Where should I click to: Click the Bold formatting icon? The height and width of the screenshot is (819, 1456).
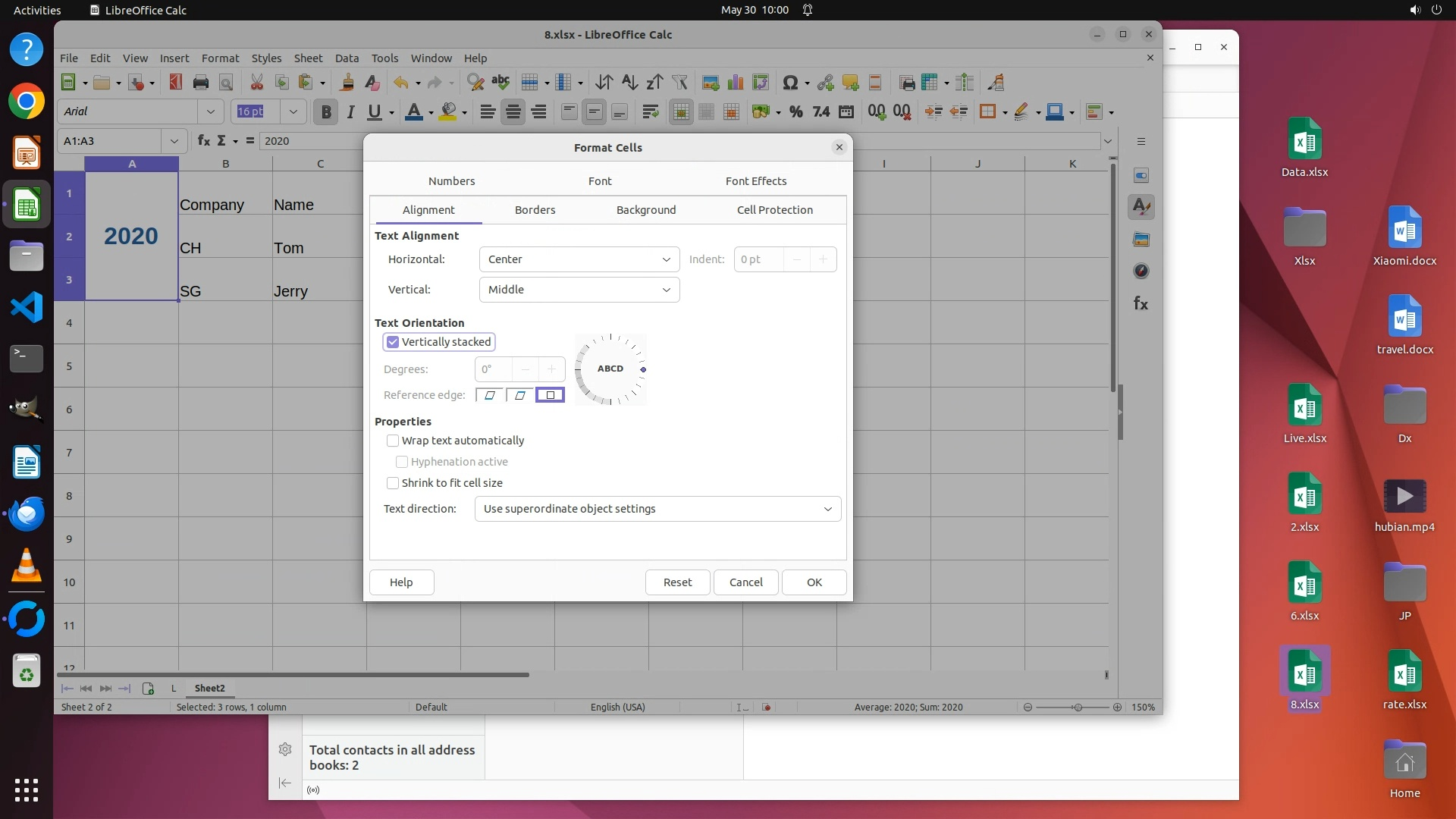[x=326, y=112]
